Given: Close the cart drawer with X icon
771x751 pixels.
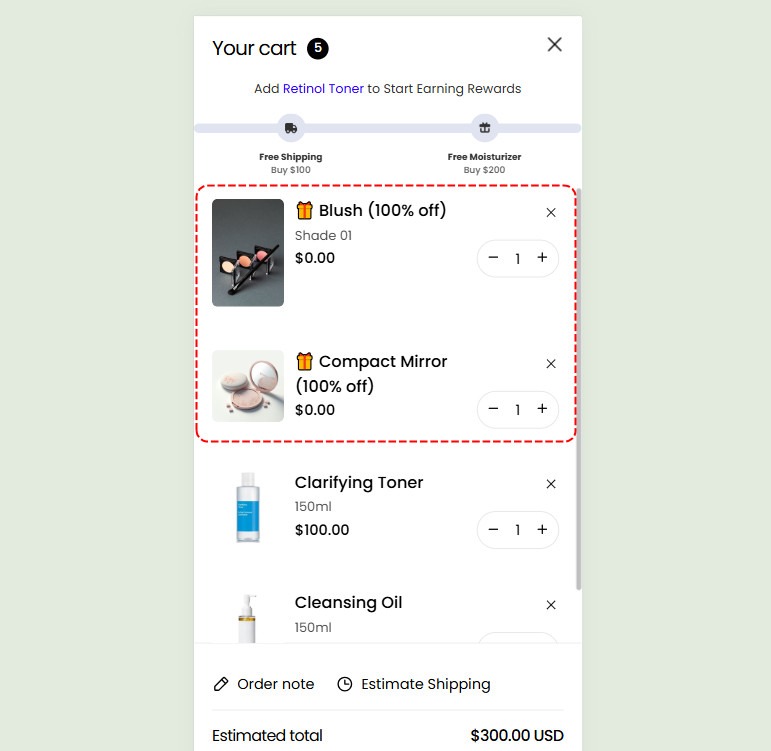Looking at the screenshot, I should (x=554, y=45).
